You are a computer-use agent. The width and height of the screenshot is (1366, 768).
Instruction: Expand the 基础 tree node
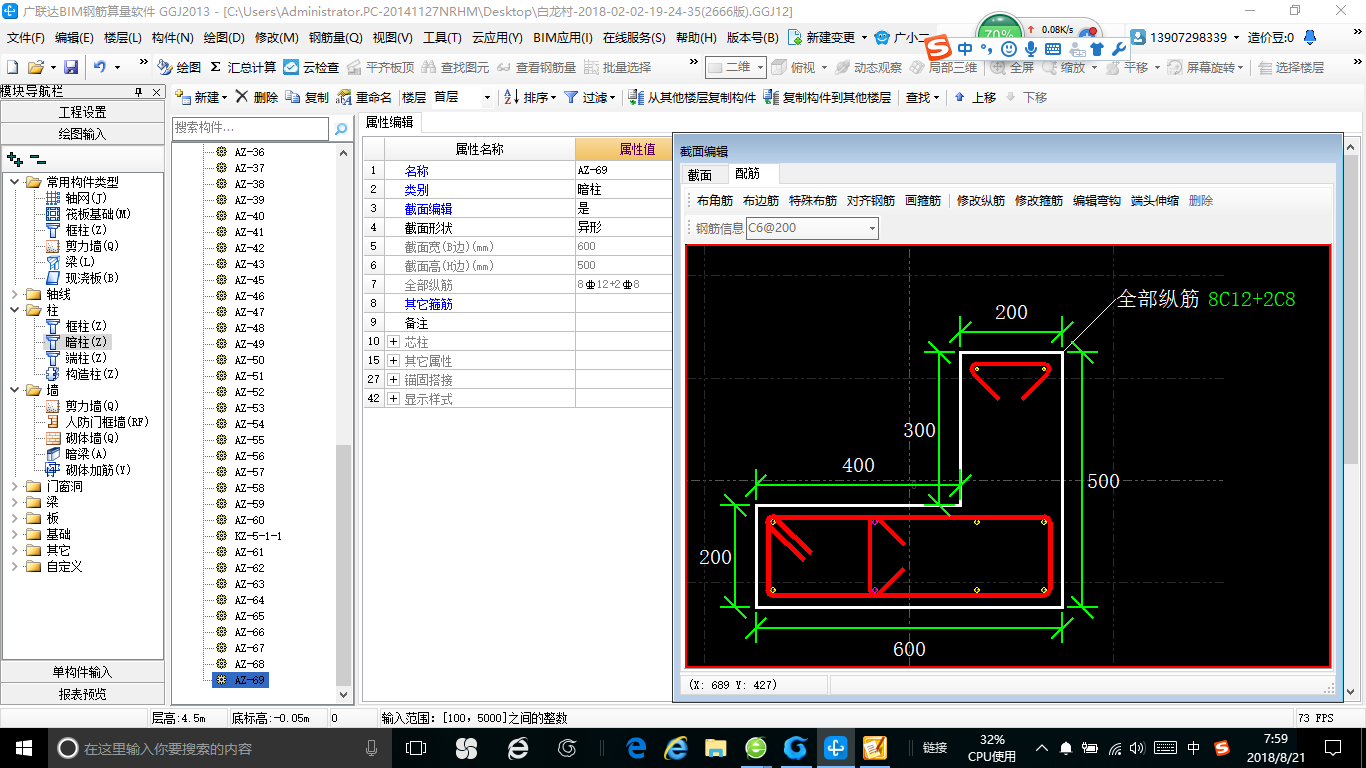pyautogui.click(x=14, y=534)
